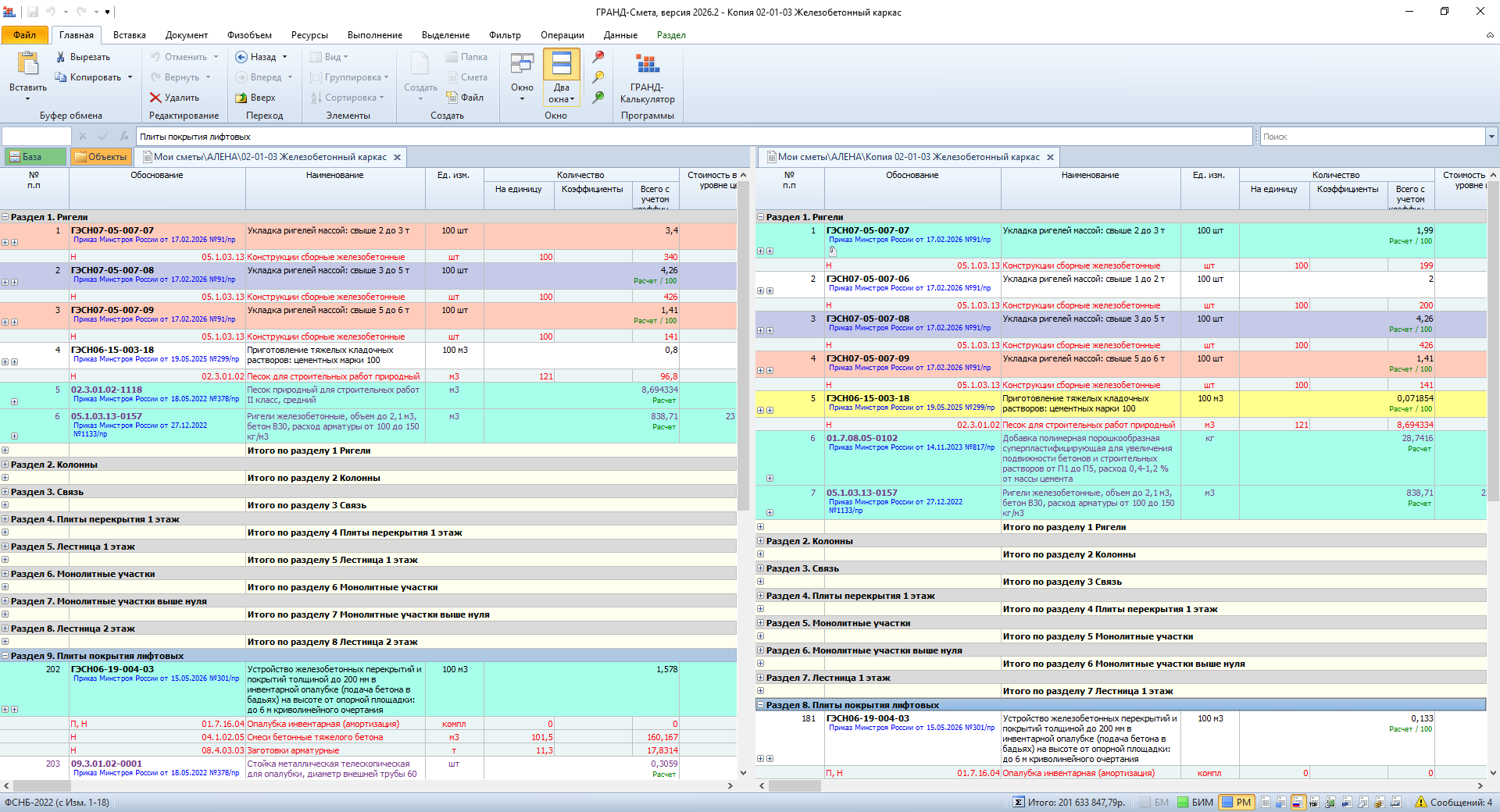The width and height of the screenshot is (1500, 812).
Task: Open the Назад history dropdown arrow
Action: pos(284,57)
